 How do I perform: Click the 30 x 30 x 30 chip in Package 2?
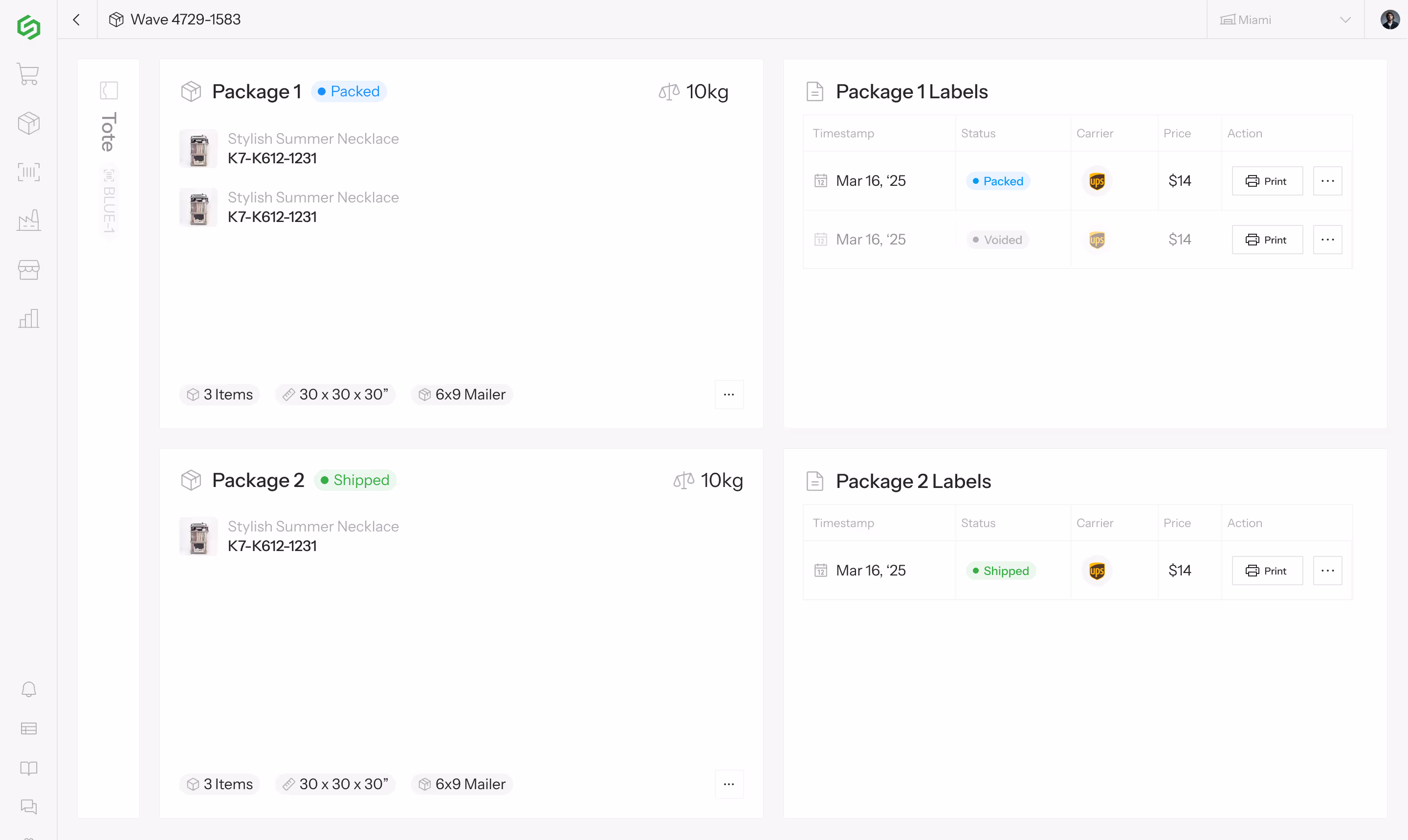(x=335, y=784)
